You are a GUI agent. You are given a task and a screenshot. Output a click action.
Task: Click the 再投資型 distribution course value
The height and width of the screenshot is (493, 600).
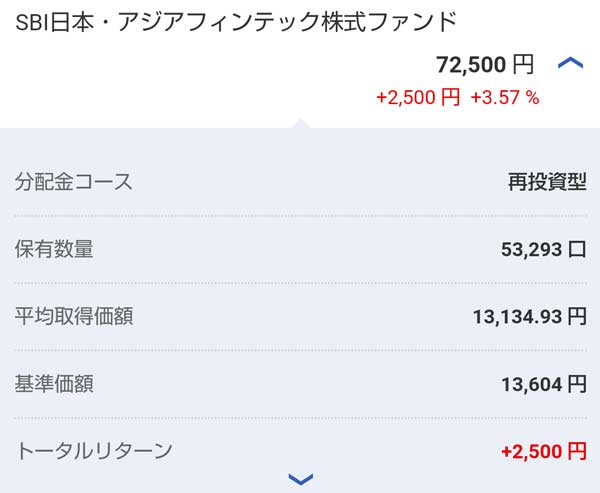click(547, 182)
